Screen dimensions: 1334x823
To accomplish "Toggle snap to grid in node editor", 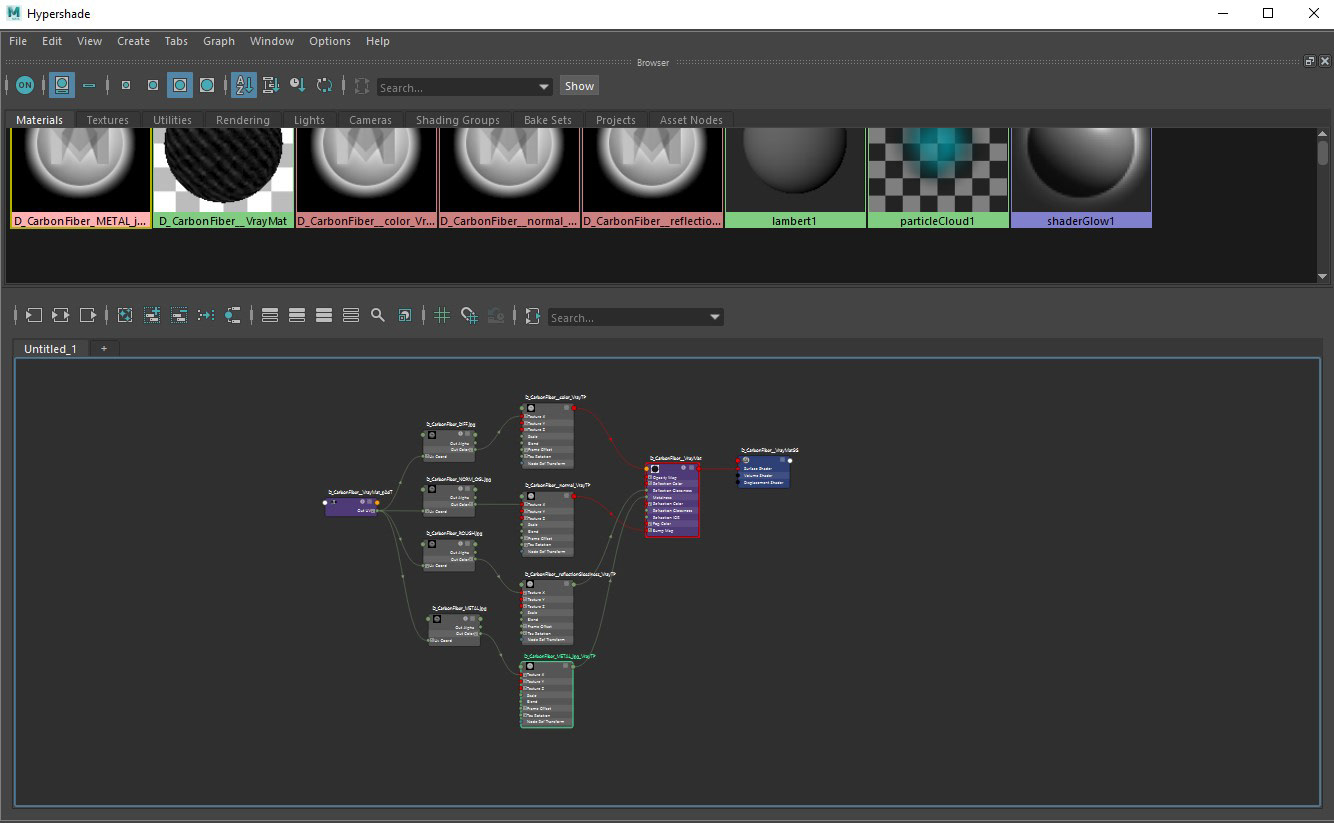I will [x=469, y=315].
